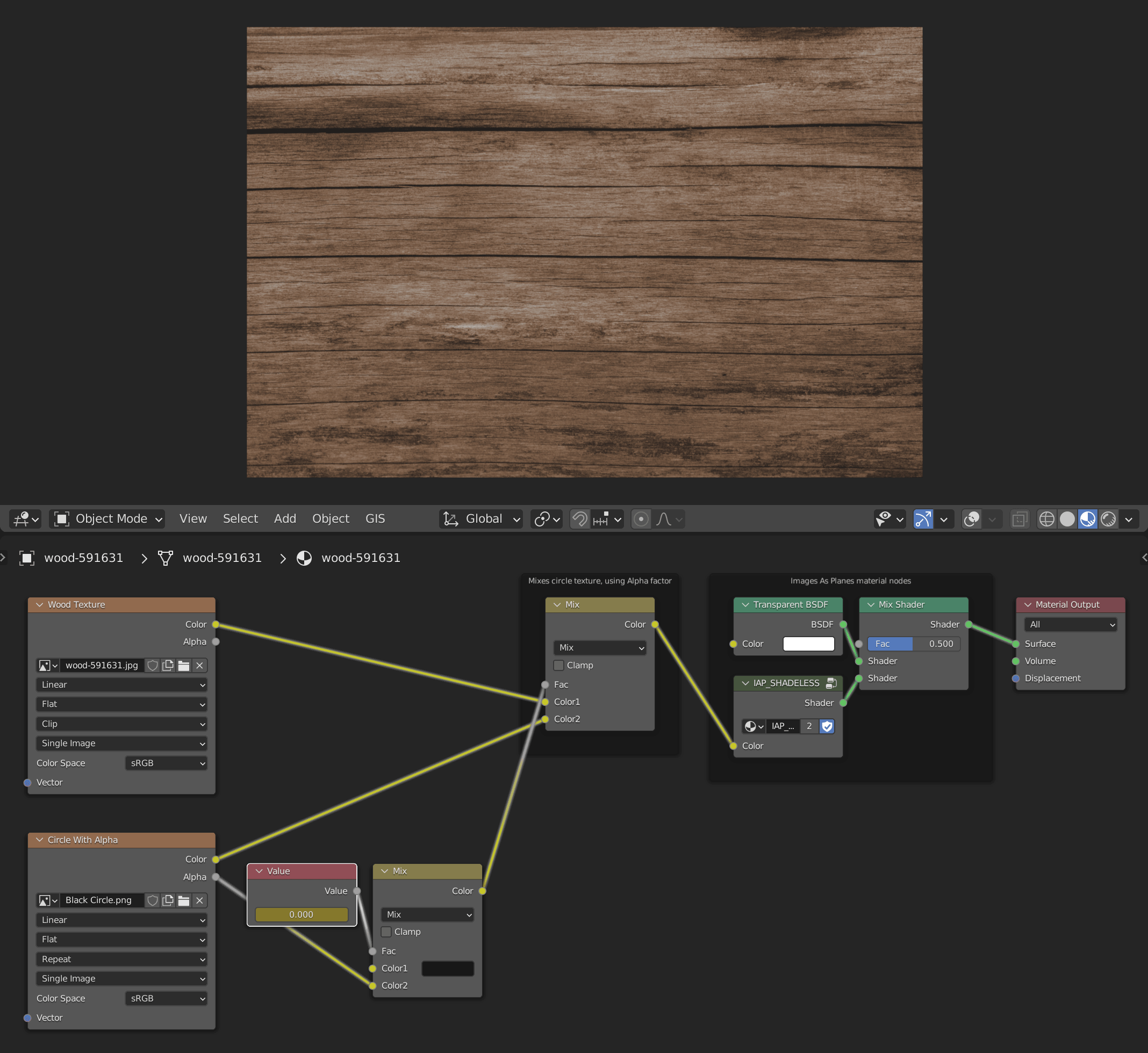Collapse the Wood Texture node header
The width and height of the screenshot is (1148, 1053).
click(39, 604)
